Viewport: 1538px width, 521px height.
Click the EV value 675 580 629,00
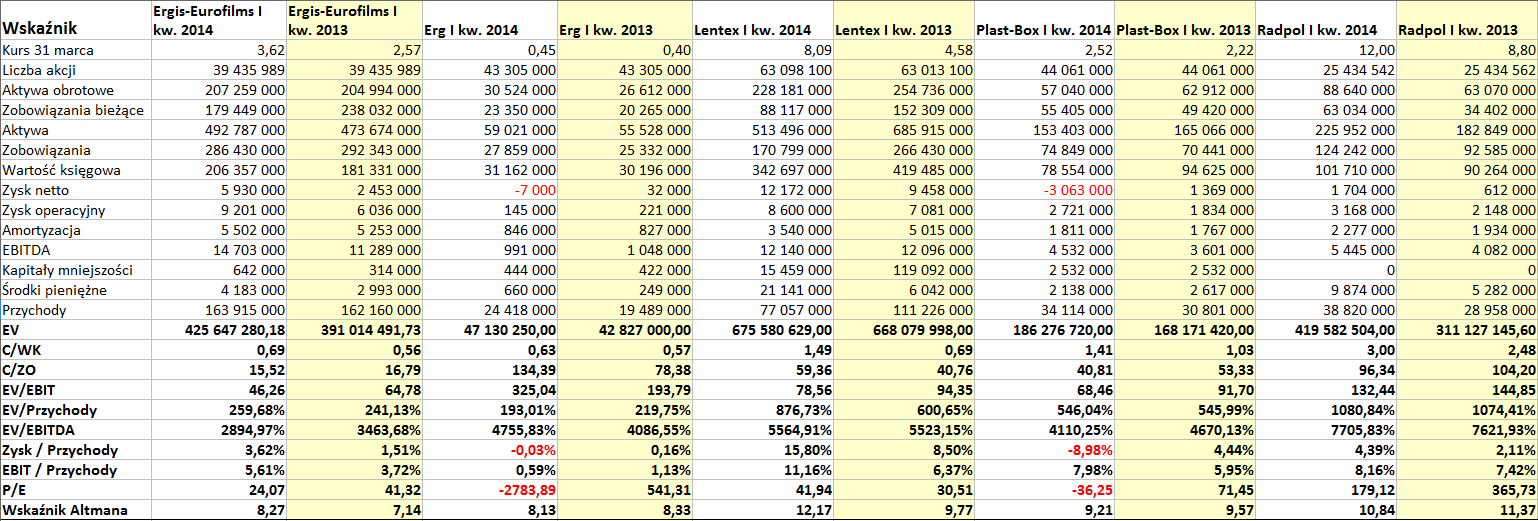point(761,330)
